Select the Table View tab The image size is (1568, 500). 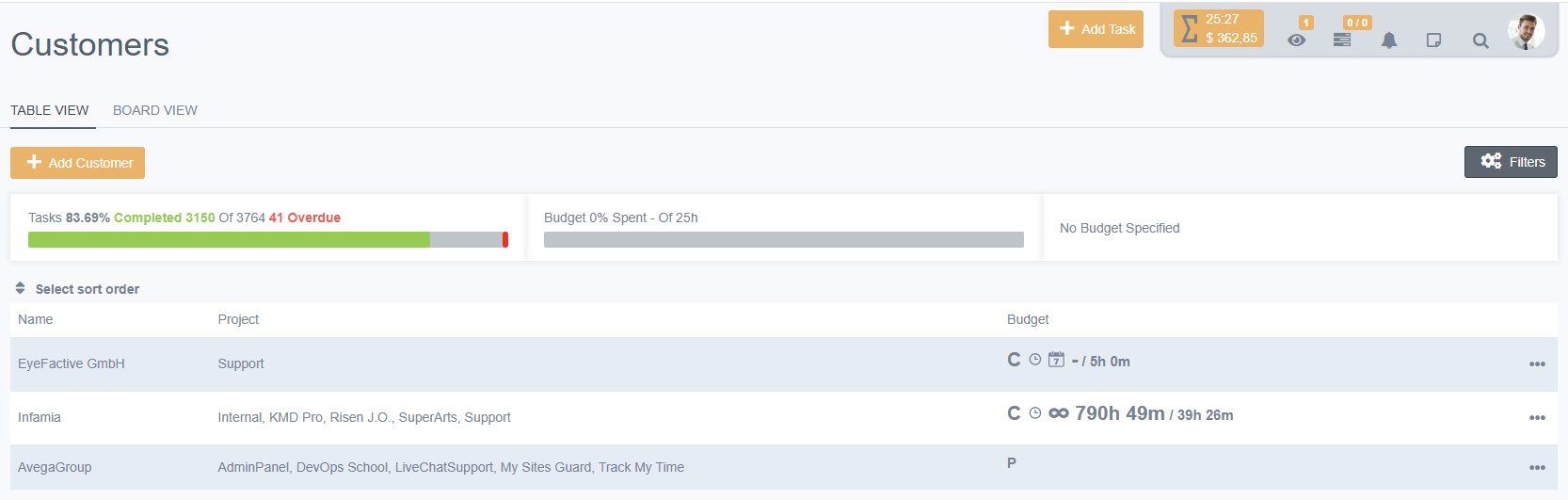click(50, 110)
